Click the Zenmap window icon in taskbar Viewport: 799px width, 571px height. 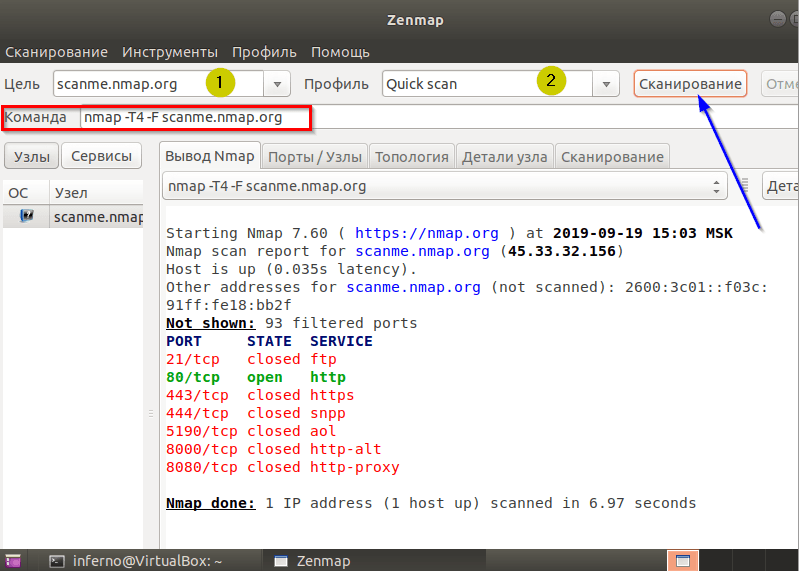281,561
